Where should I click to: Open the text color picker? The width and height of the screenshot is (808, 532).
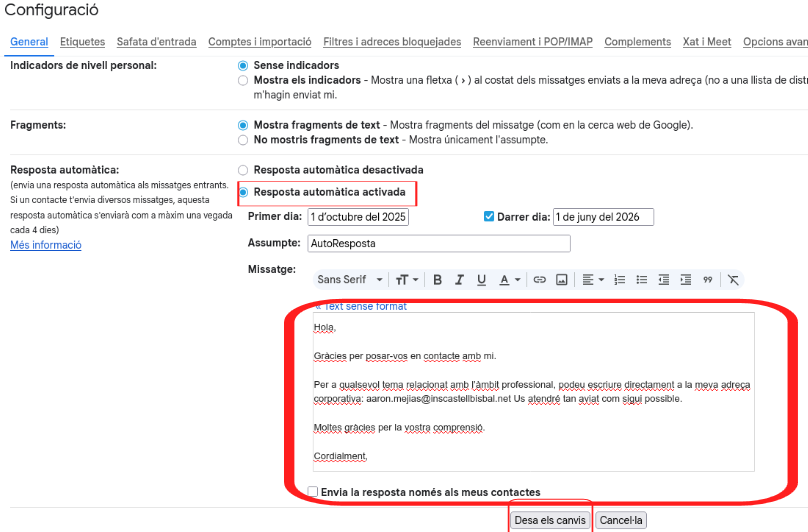tap(510, 280)
